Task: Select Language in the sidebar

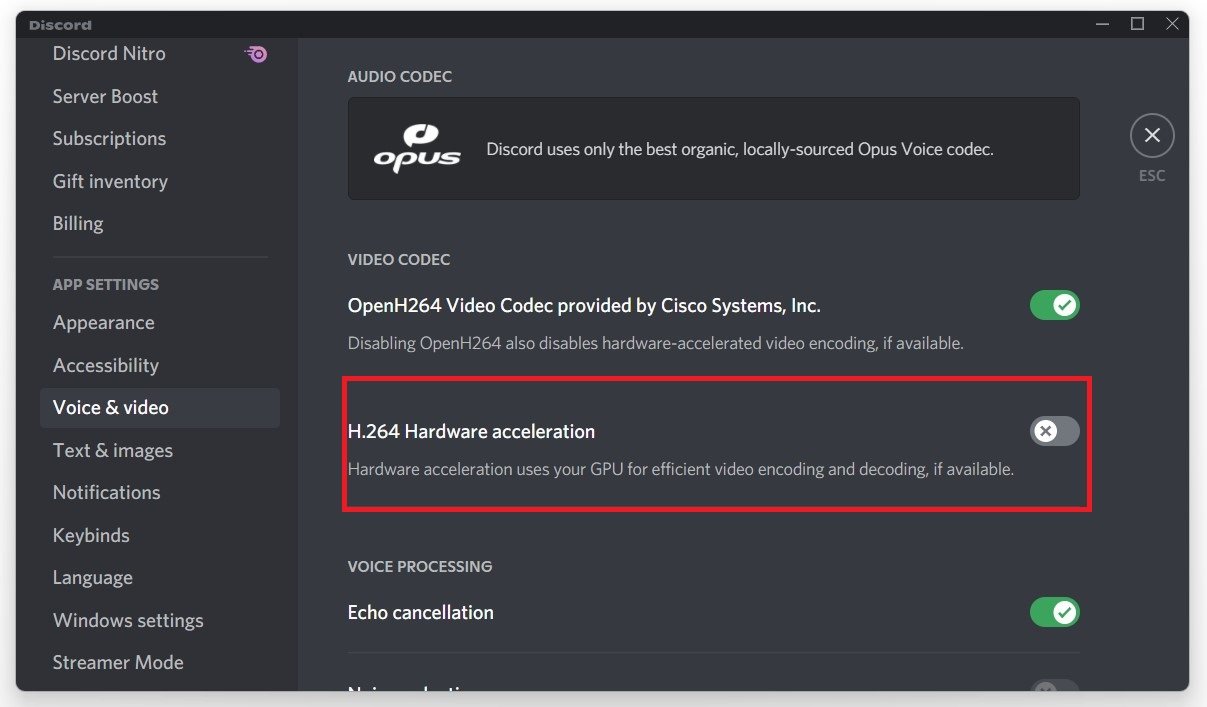Action: tap(93, 578)
